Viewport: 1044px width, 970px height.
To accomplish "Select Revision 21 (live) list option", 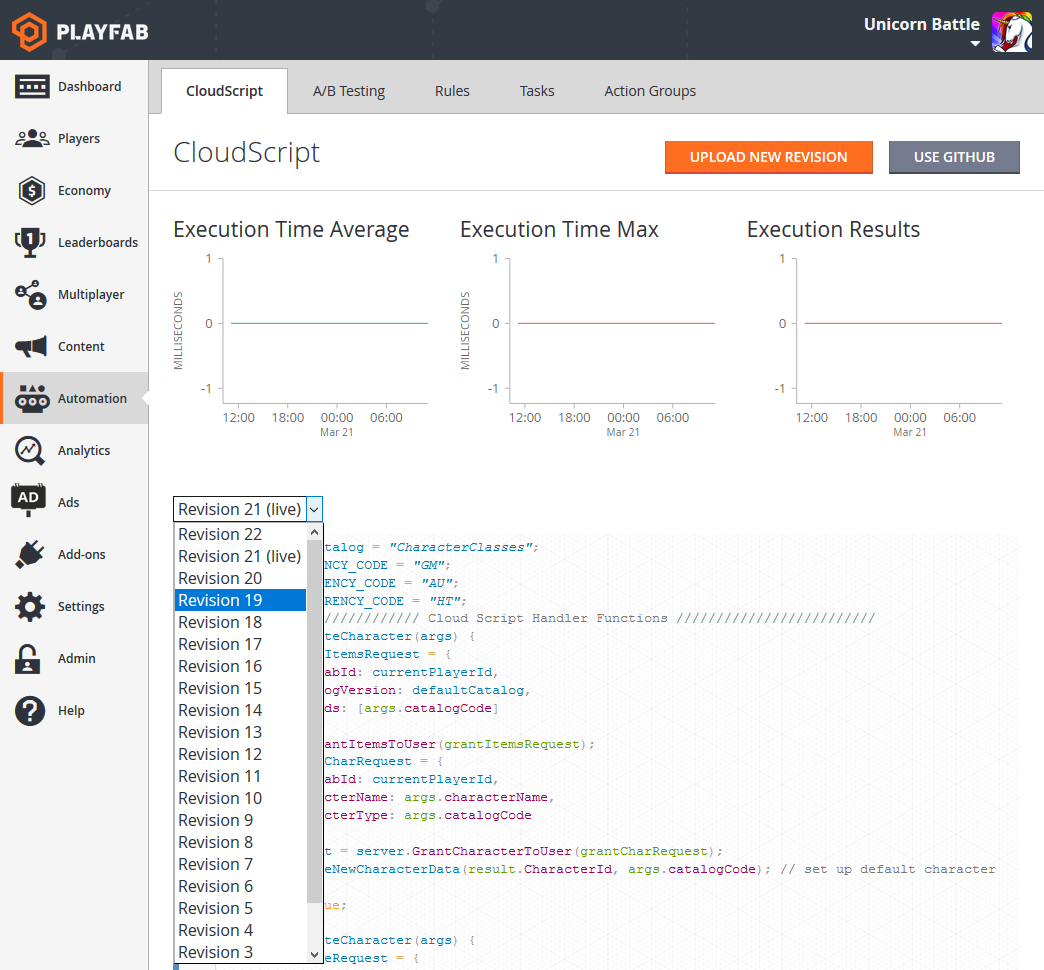I will coord(240,557).
